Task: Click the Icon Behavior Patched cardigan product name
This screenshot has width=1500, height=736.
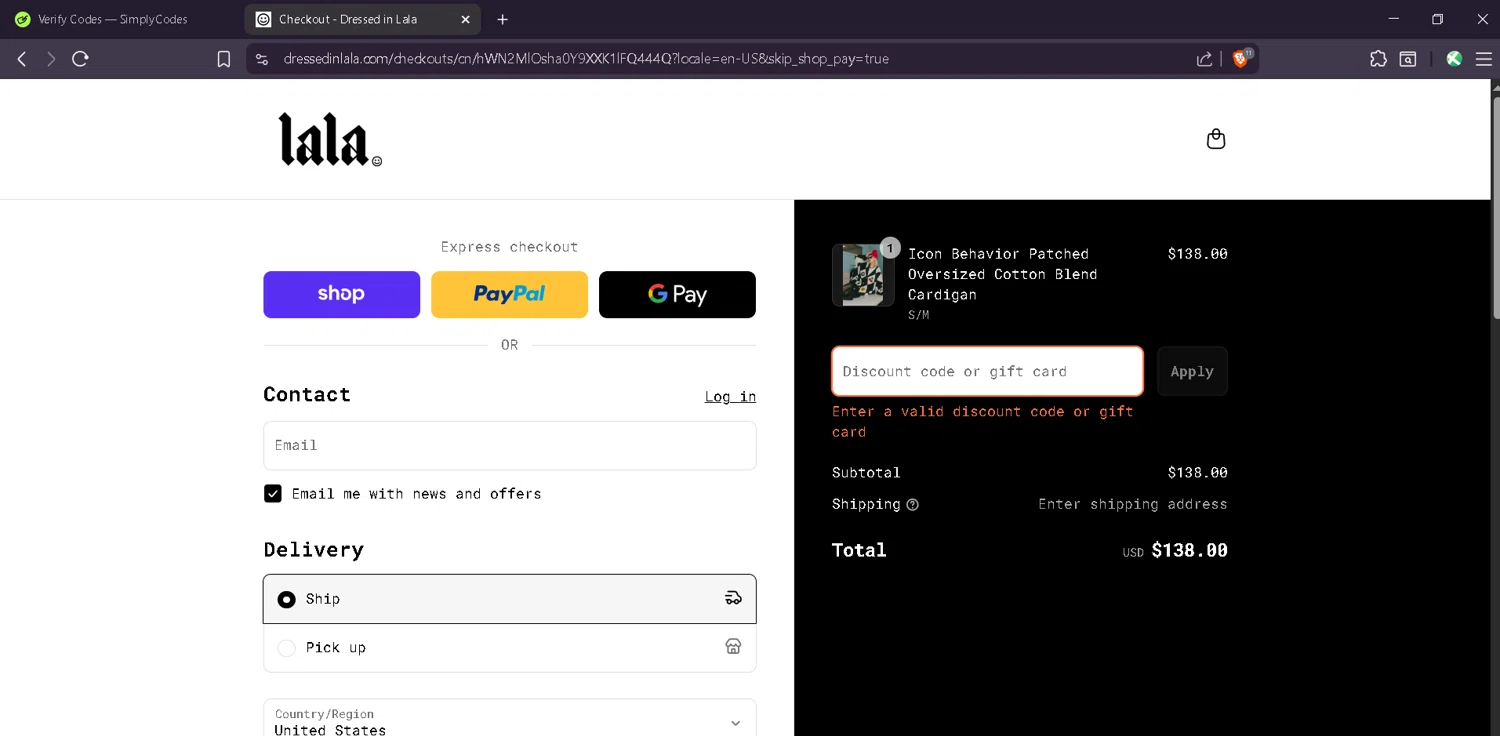Action: pyautogui.click(x=1002, y=274)
